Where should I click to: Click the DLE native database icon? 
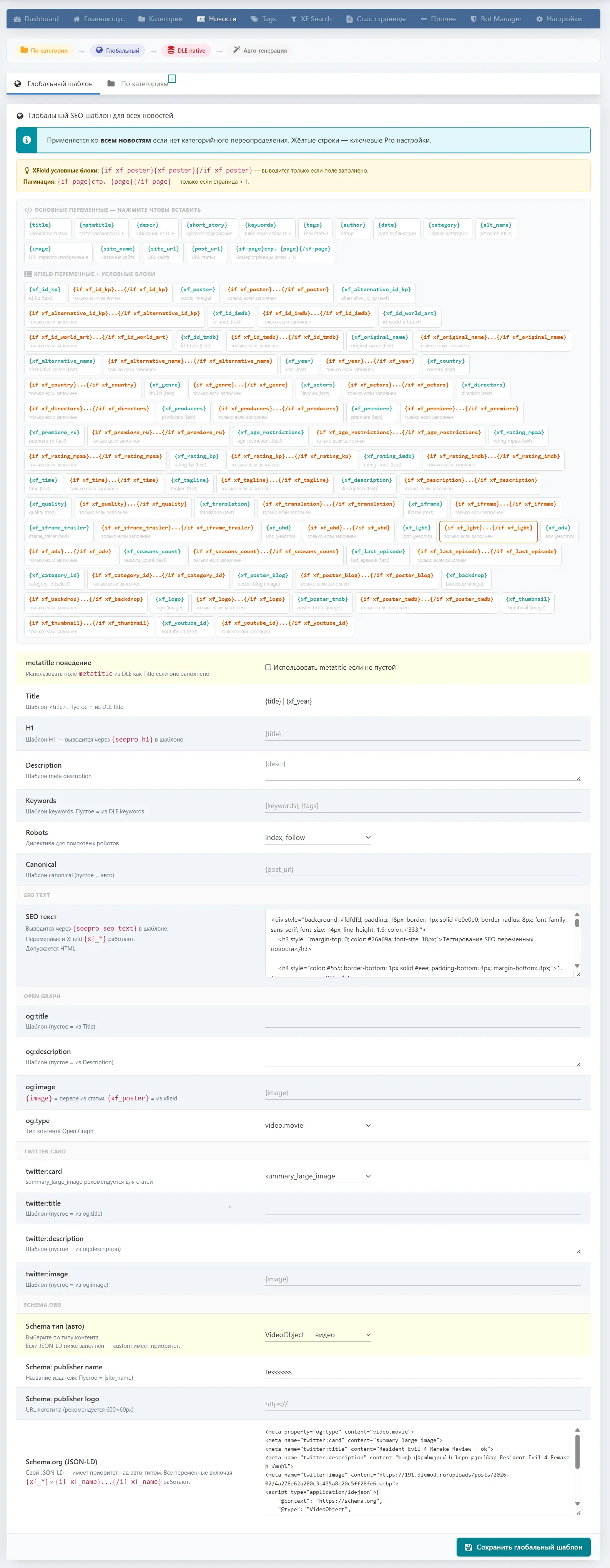point(171,50)
